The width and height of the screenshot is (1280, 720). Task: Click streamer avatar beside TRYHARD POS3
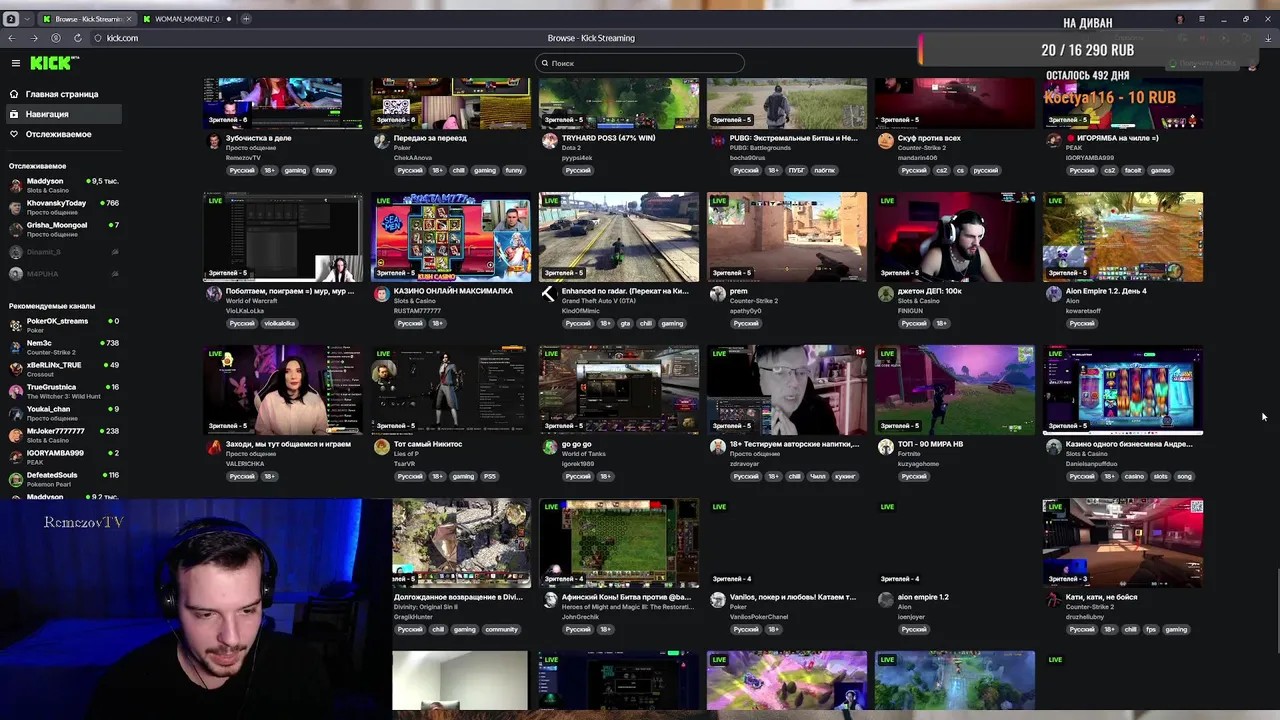549,141
